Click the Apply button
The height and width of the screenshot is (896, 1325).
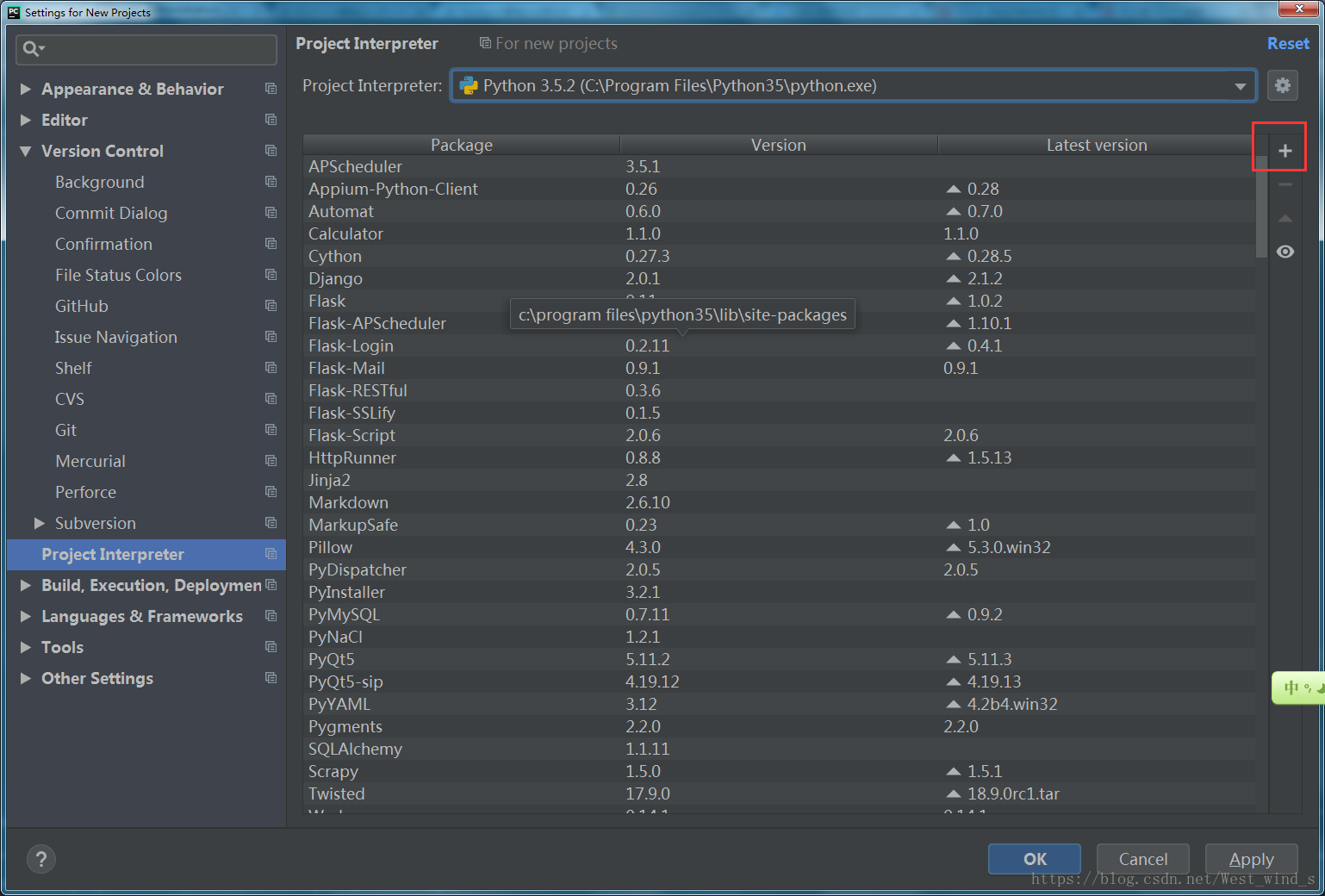tap(1252, 859)
